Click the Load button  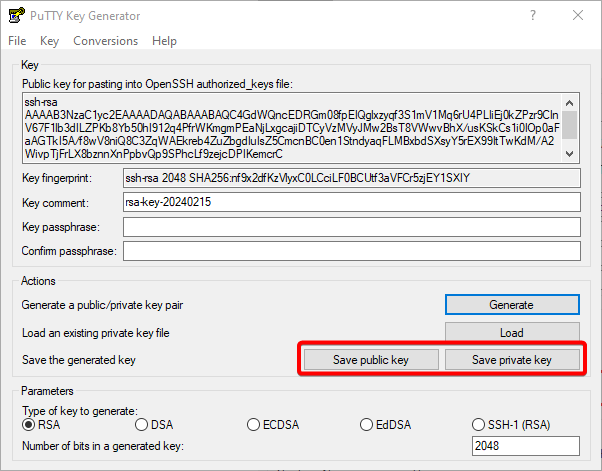[512, 332]
